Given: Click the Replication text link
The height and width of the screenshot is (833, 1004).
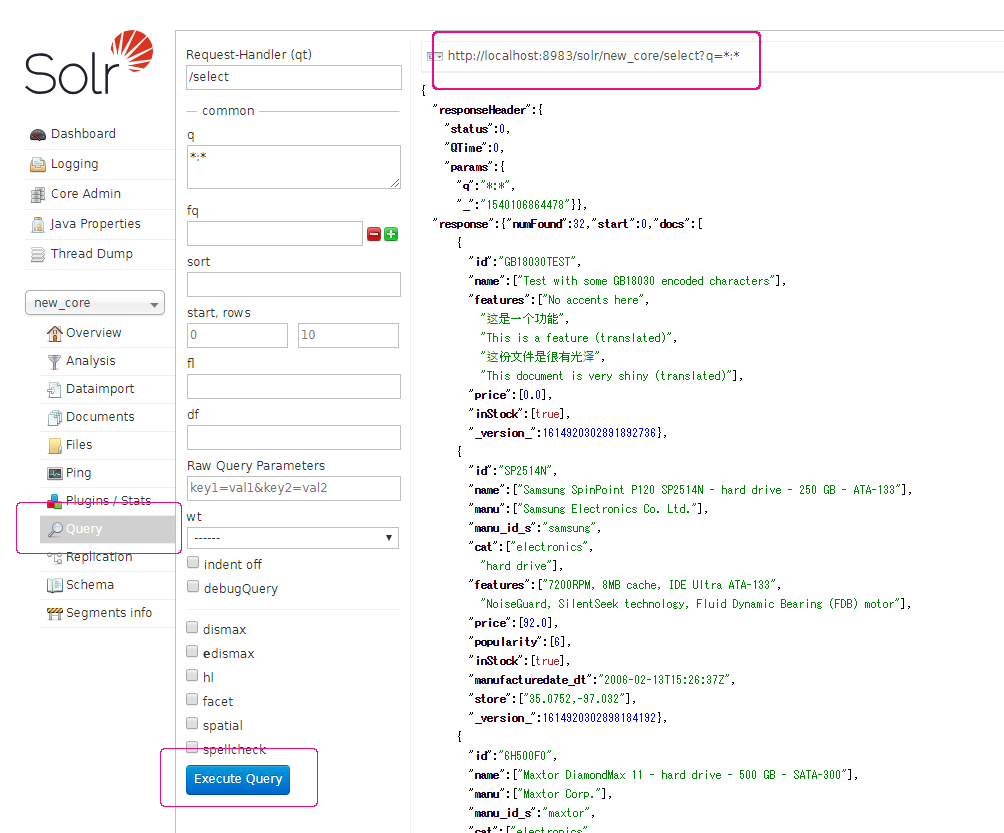Looking at the screenshot, I should tap(99, 557).
